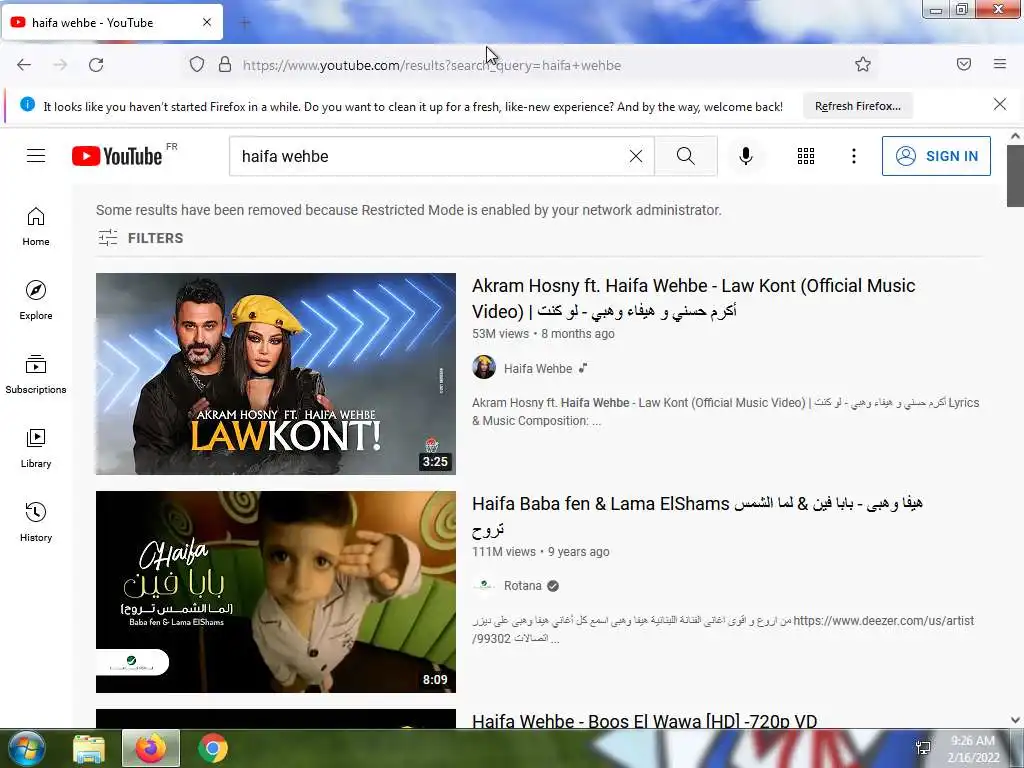Bookmark this page with the star
Viewport: 1024px width, 768px height.
coord(863,64)
